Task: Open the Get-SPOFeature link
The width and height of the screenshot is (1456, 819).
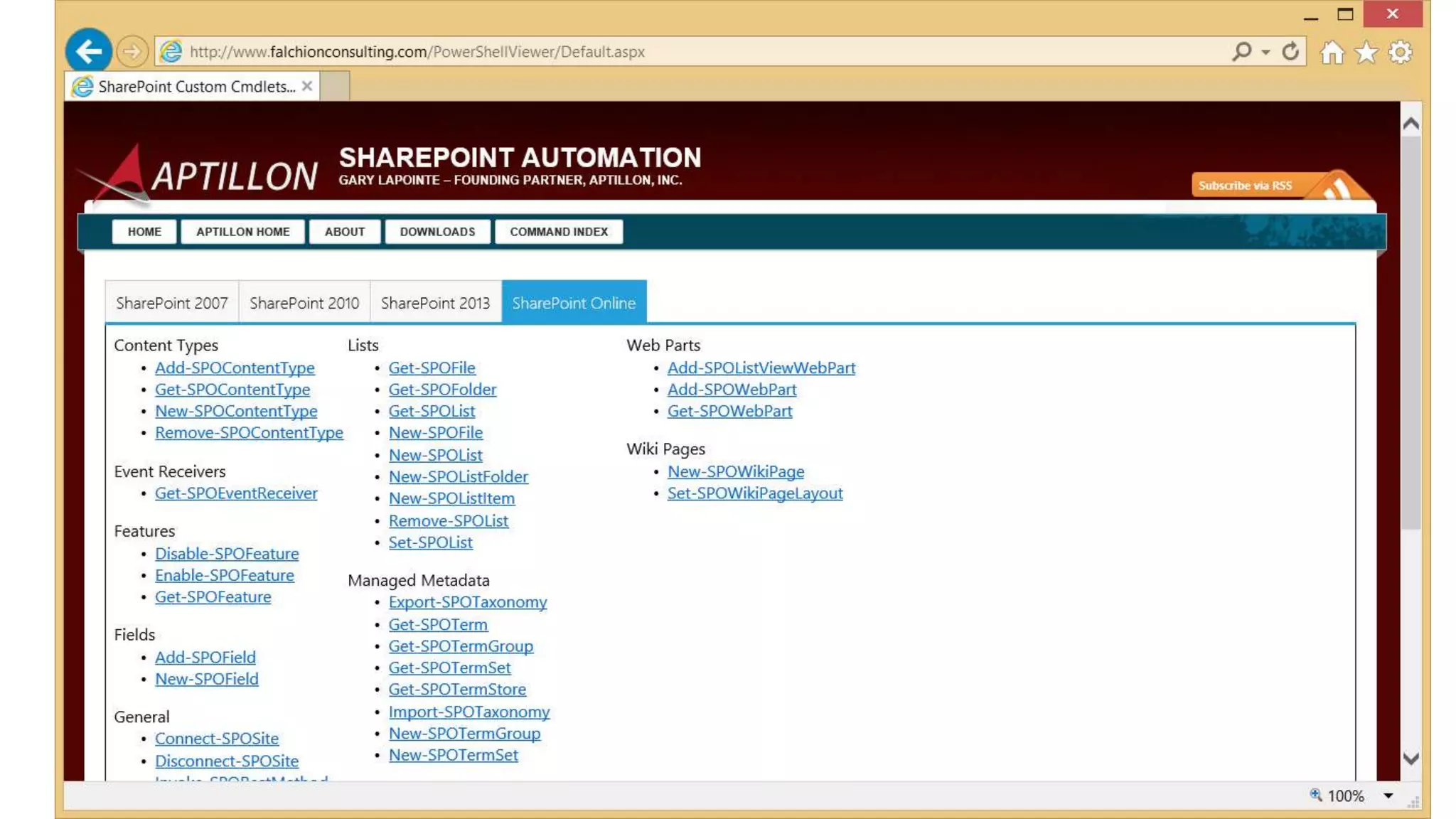Action: click(x=213, y=597)
